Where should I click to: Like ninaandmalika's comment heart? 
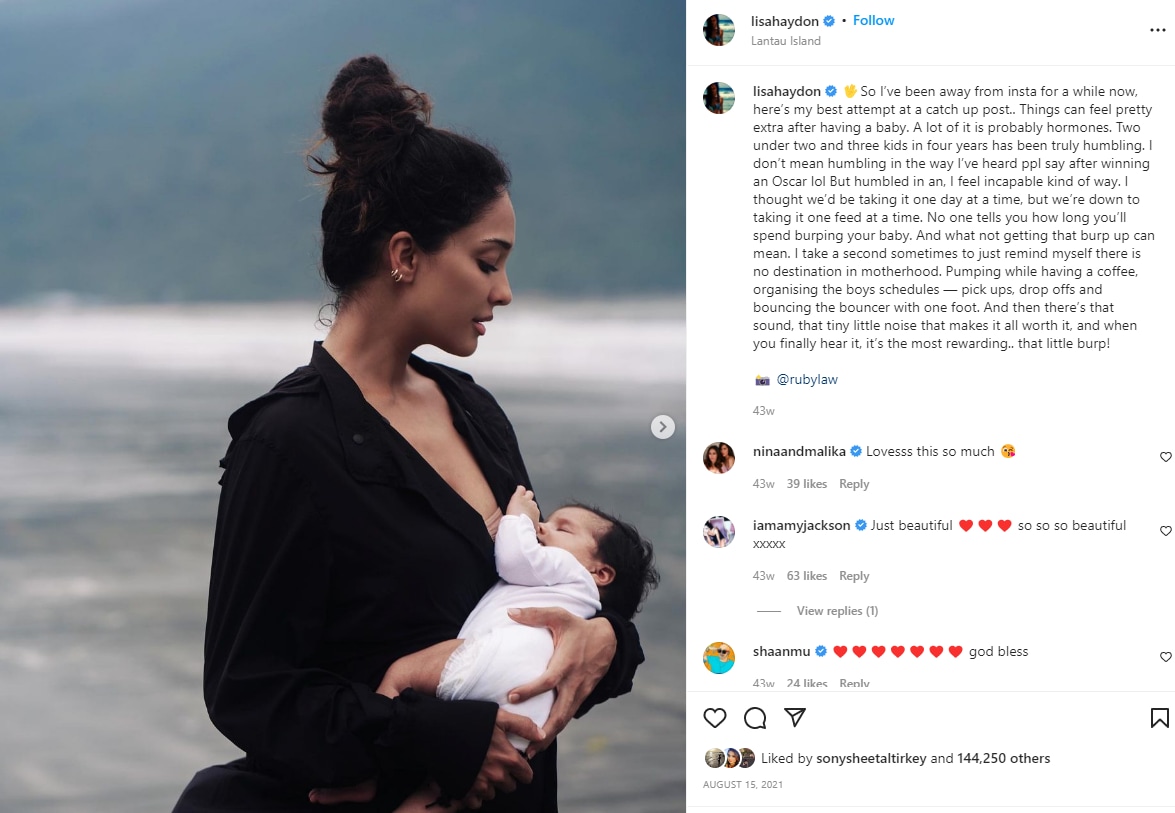click(1165, 457)
